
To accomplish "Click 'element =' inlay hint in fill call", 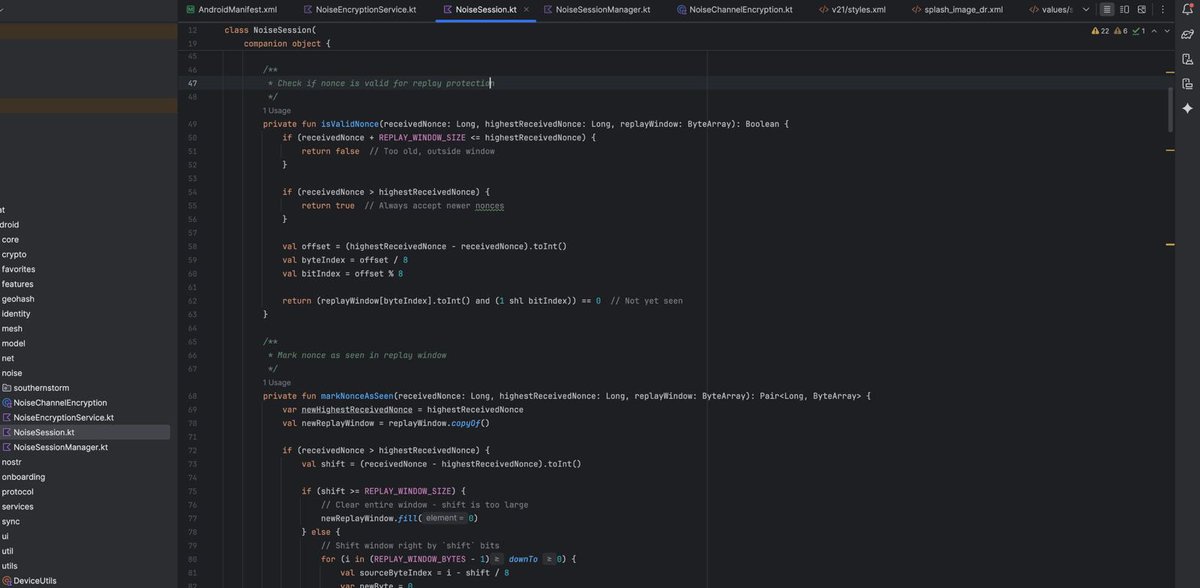I will pos(443,518).
